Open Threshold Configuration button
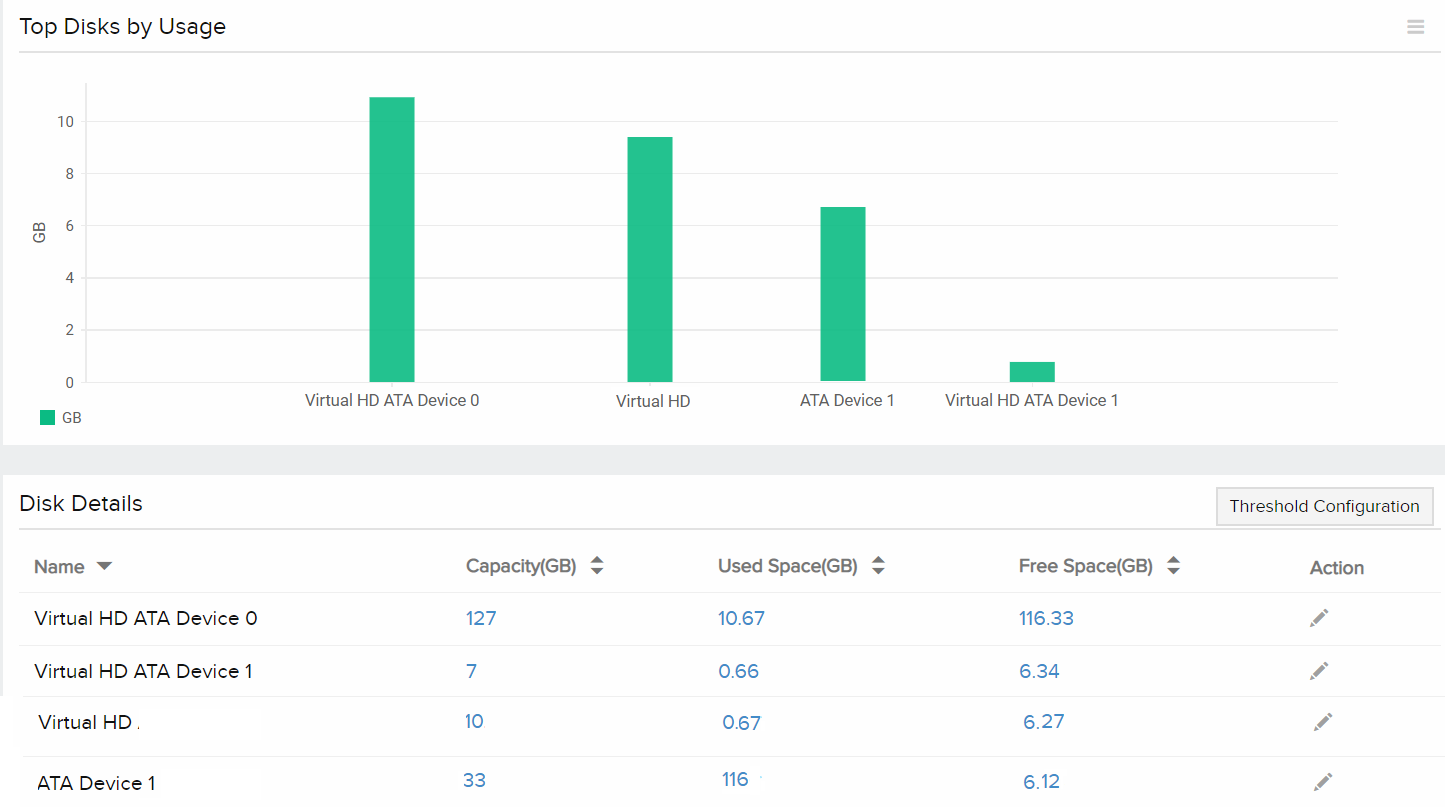The width and height of the screenshot is (1445, 811). (x=1324, y=506)
